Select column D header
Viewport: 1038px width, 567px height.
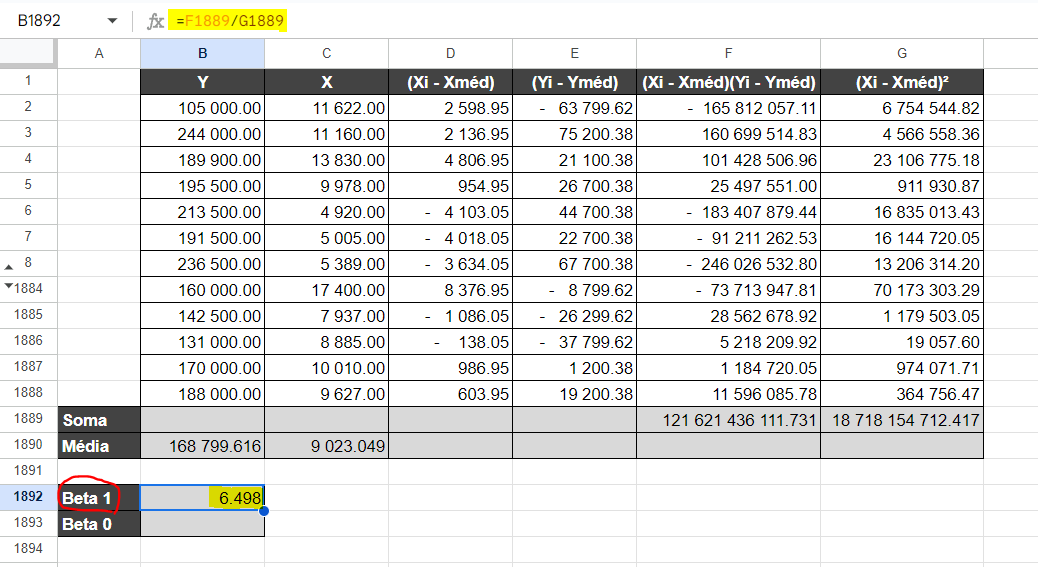coord(450,54)
